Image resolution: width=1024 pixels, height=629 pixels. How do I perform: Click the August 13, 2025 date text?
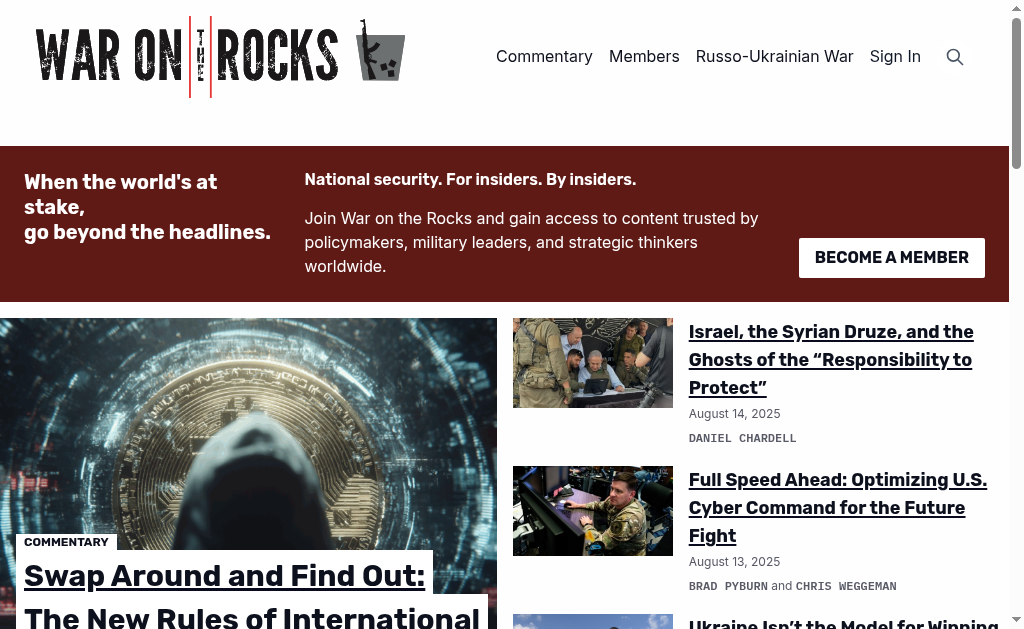[734, 562]
